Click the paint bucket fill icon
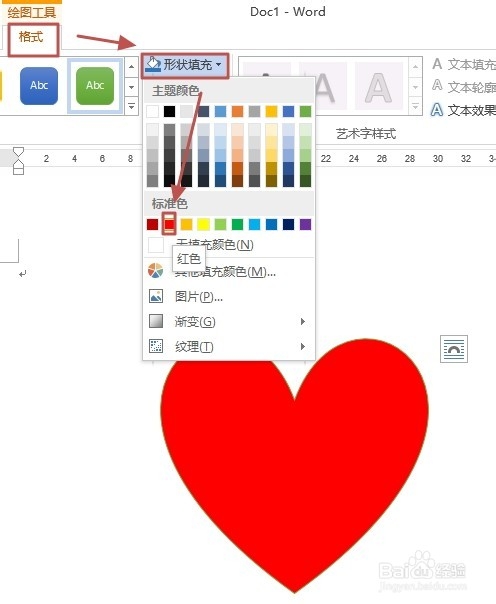This screenshot has width=496, height=604. tap(153, 65)
